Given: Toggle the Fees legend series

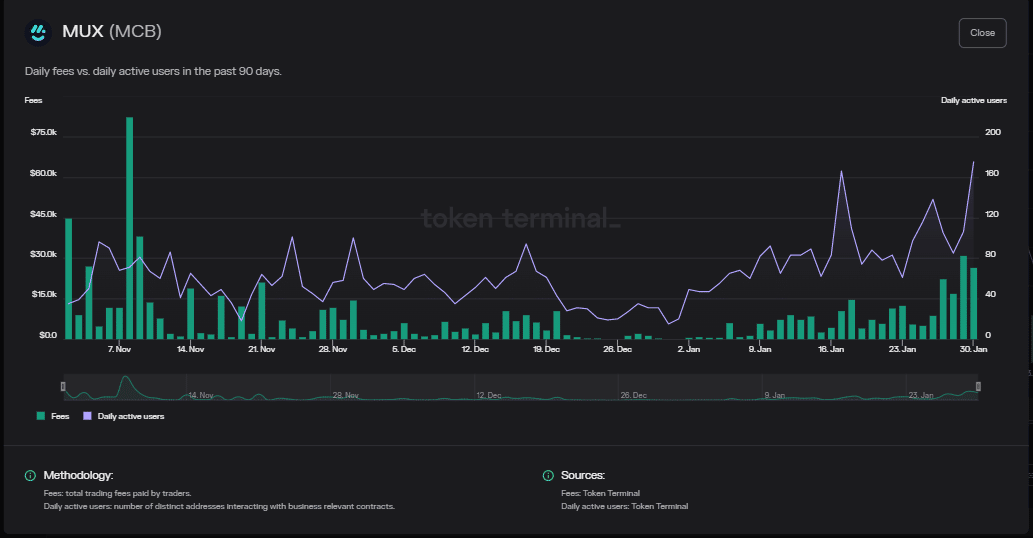Looking at the screenshot, I should 53,416.
